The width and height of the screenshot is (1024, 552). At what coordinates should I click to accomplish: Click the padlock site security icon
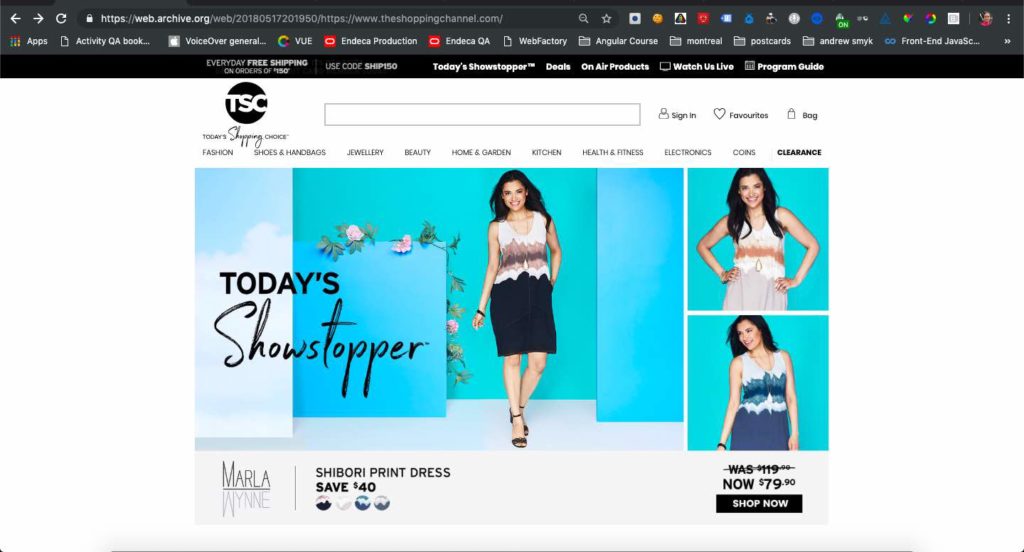click(x=89, y=19)
